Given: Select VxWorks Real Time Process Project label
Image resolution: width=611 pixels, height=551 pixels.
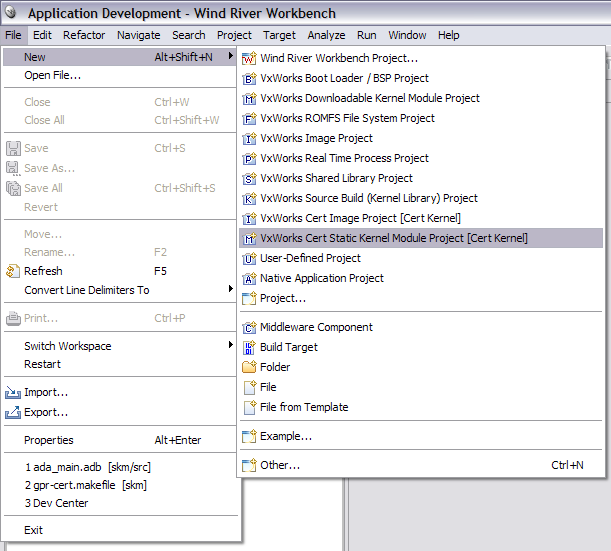Looking at the screenshot, I should 344,158.
